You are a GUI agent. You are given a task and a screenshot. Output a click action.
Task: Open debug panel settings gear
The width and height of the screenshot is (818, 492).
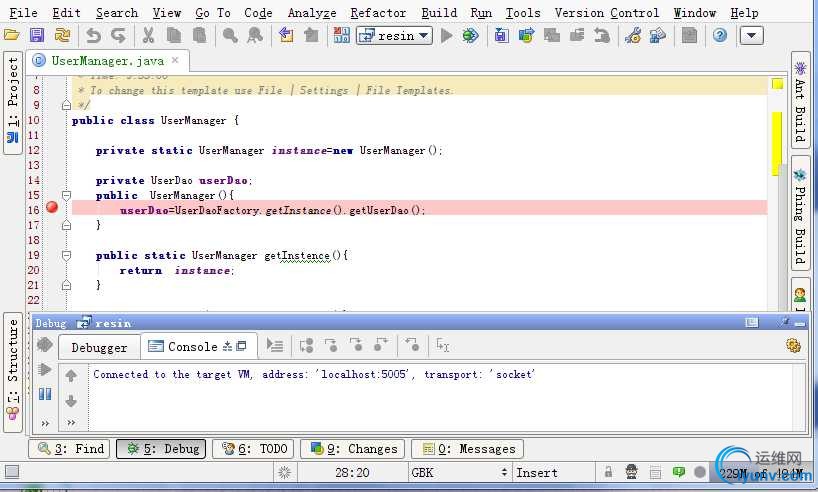tap(793, 345)
